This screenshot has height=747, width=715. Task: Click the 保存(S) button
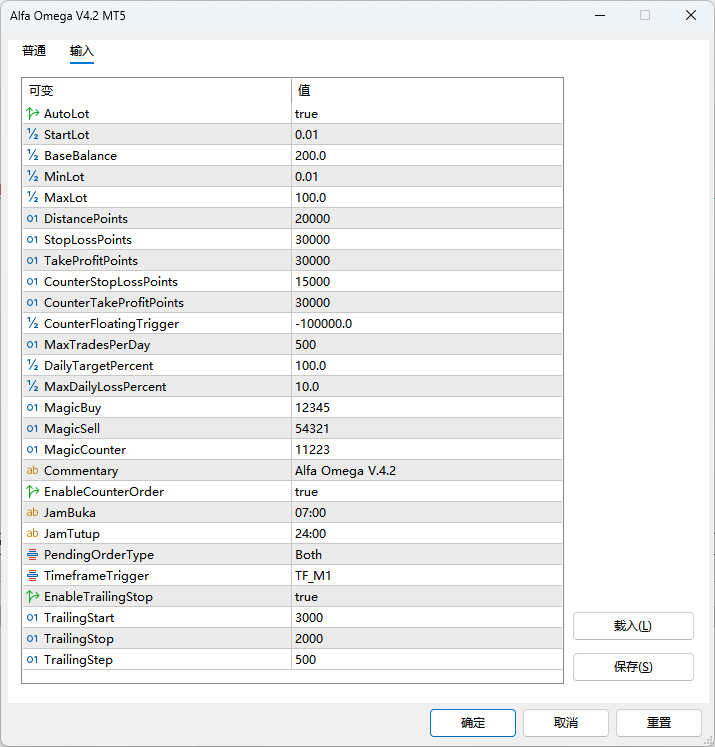click(633, 667)
